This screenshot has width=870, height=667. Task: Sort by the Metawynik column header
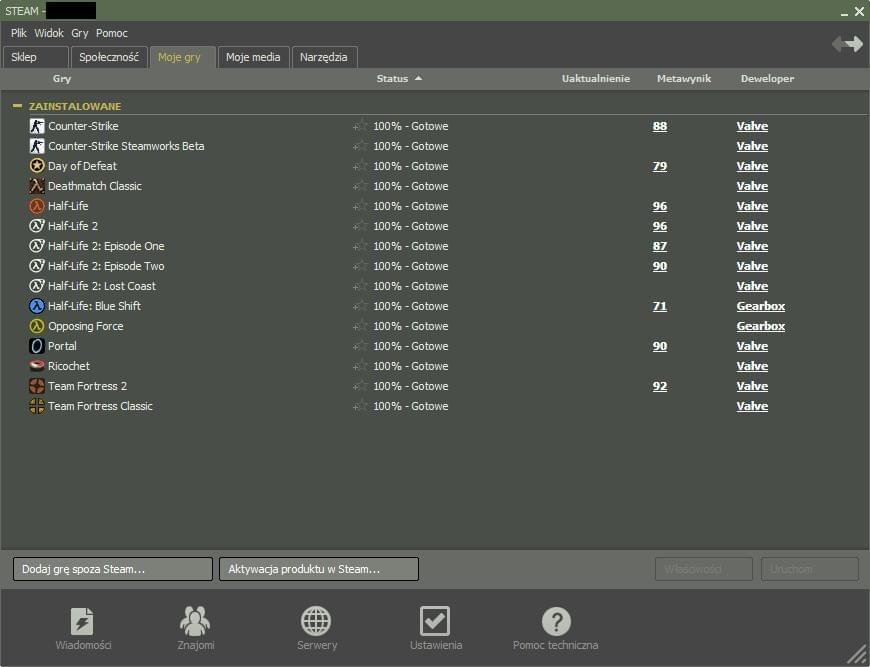tap(684, 79)
